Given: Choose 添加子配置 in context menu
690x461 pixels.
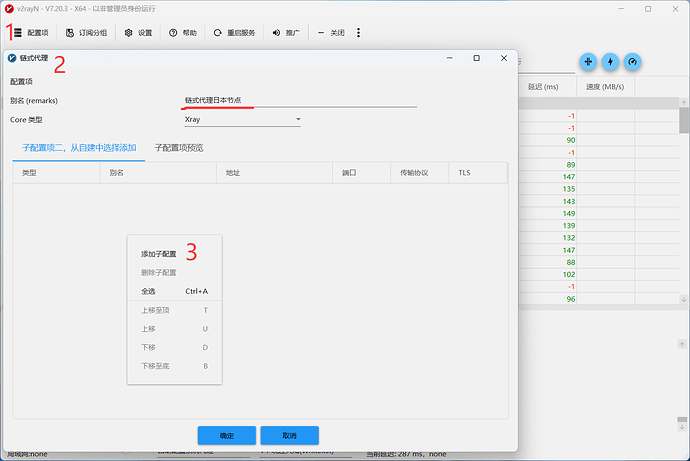Looking at the screenshot, I should pos(174,254).
